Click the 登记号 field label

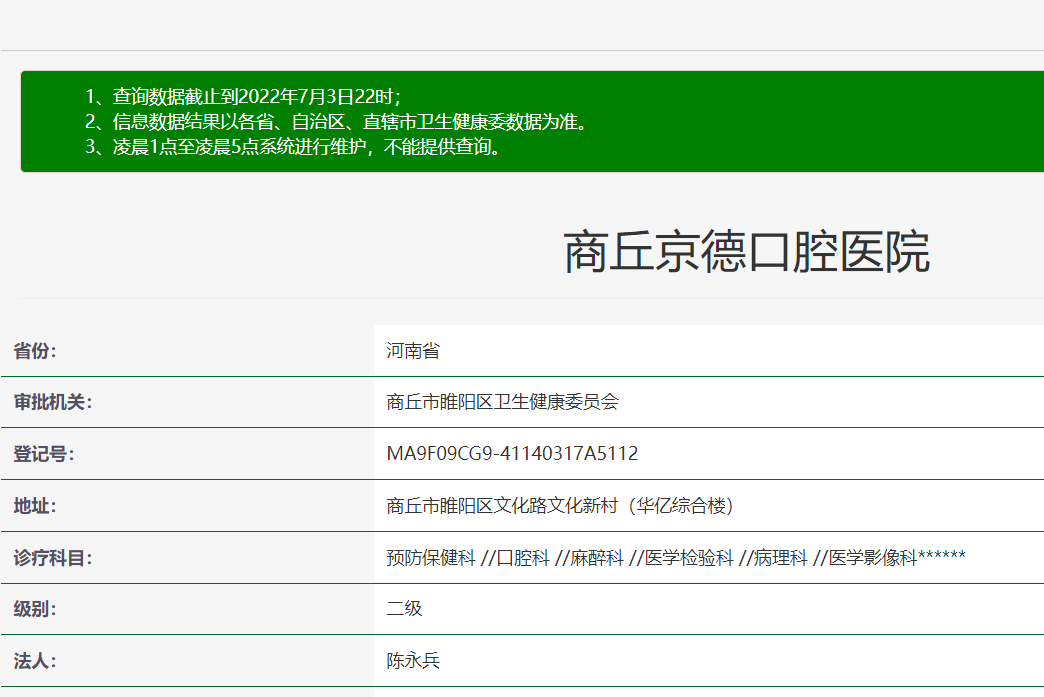pos(44,454)
